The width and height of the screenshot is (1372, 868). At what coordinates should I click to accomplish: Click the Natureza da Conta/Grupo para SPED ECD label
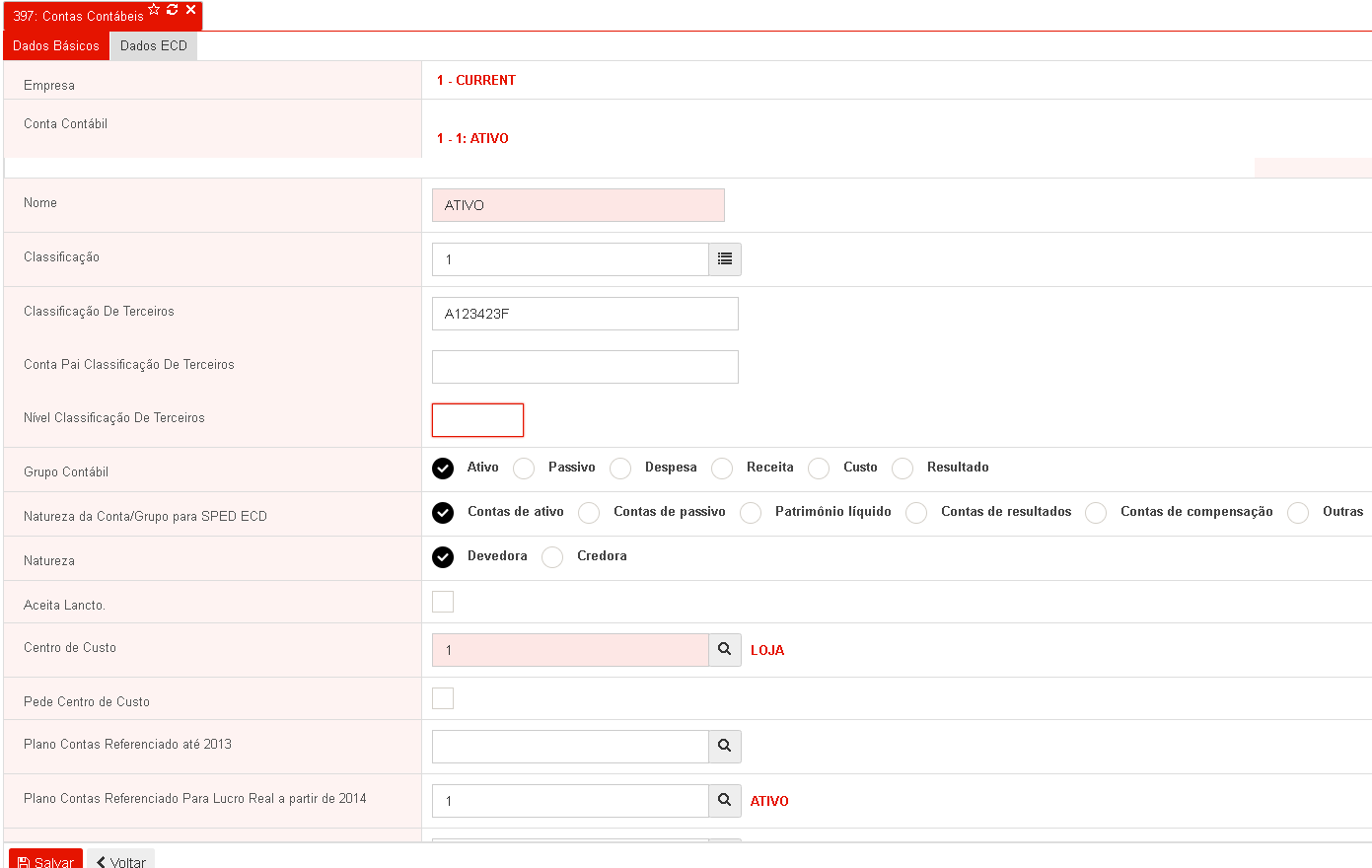pos(145,516)
